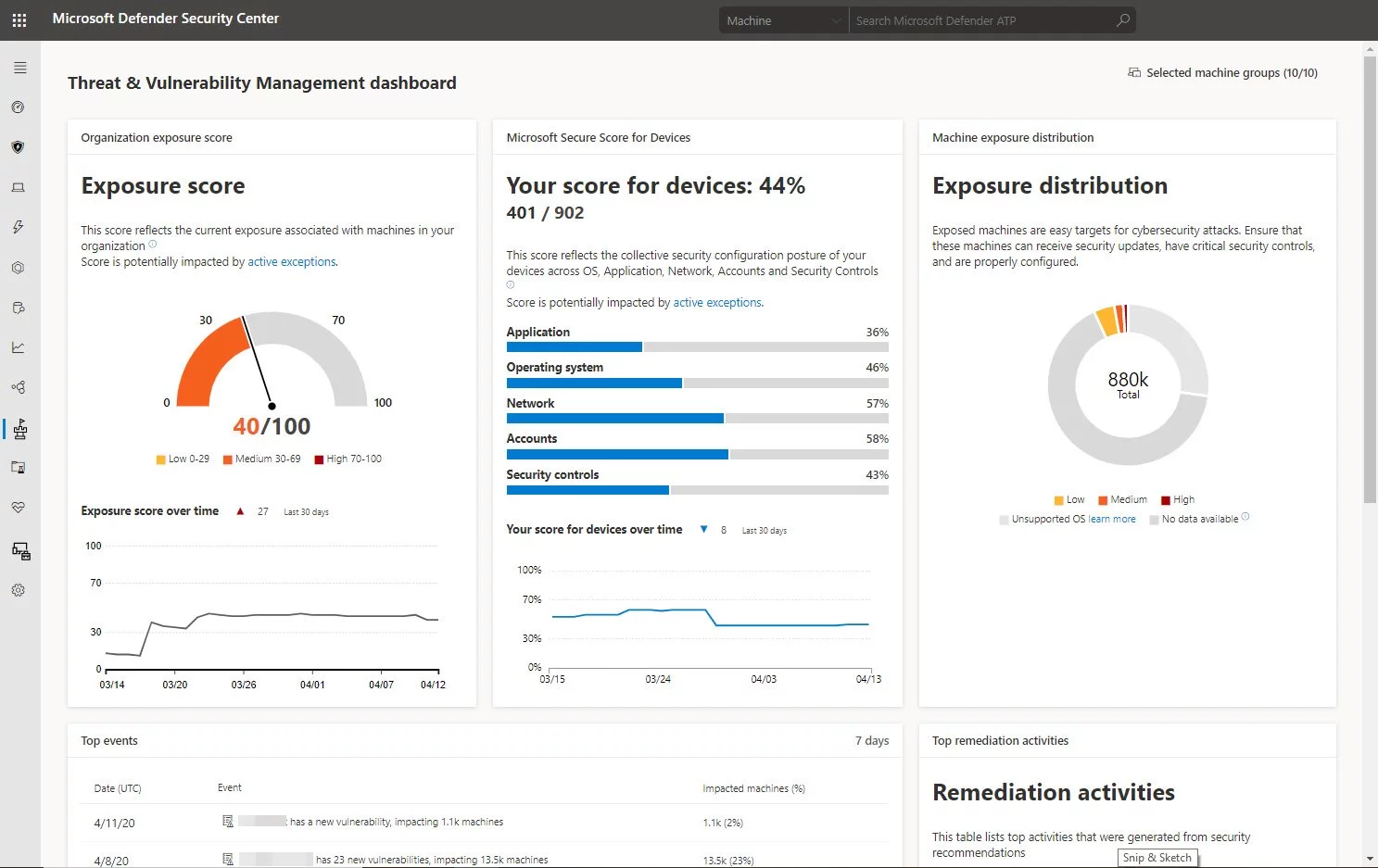Image resolution: width=1378 pixels, height=868 pixels.
Task: Click High legend swatch under exposure distribution
Action: (x=1166, y=500)
